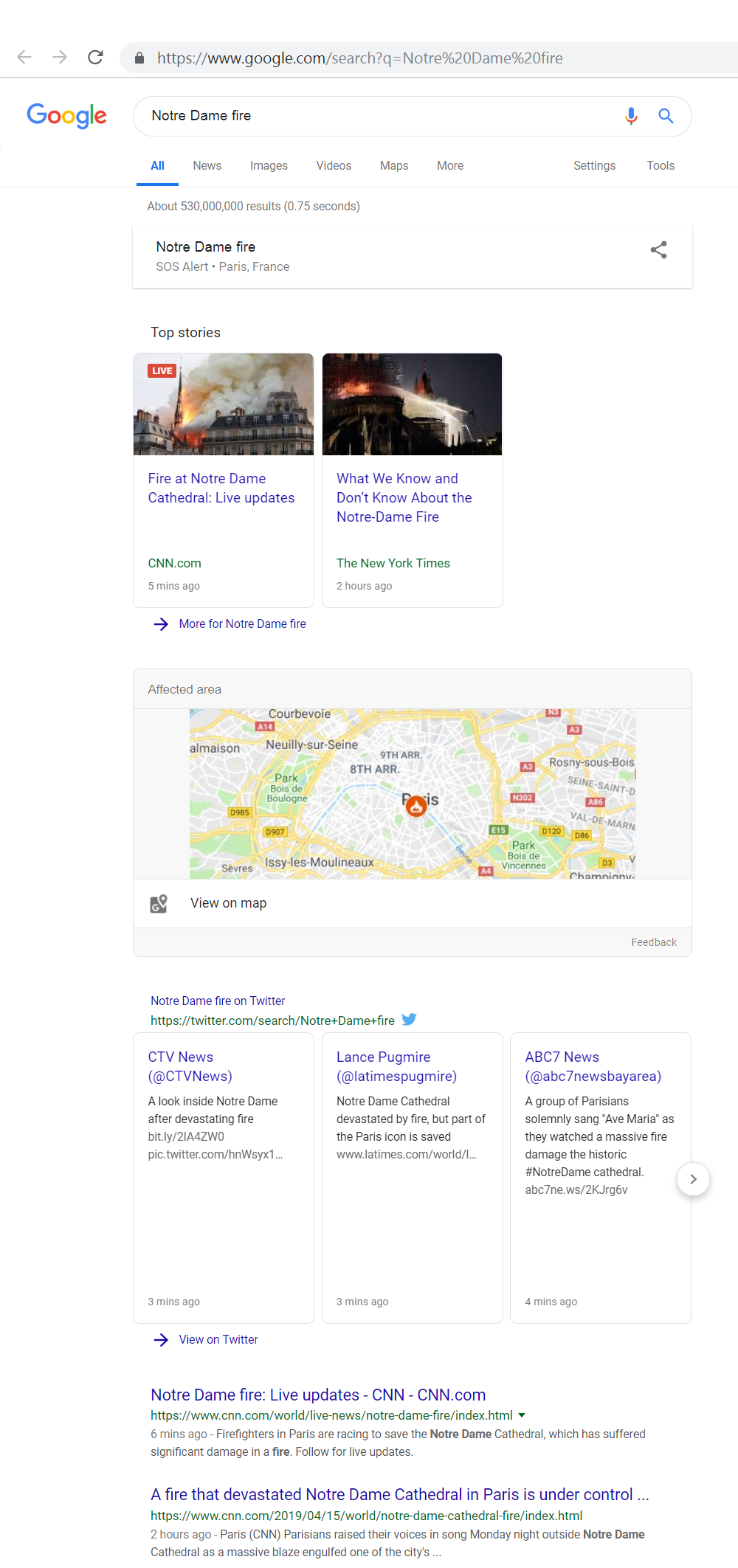Click the map icon next to View on map
The width and height of the screenshot is (738, 1568).
pos(159,903)
